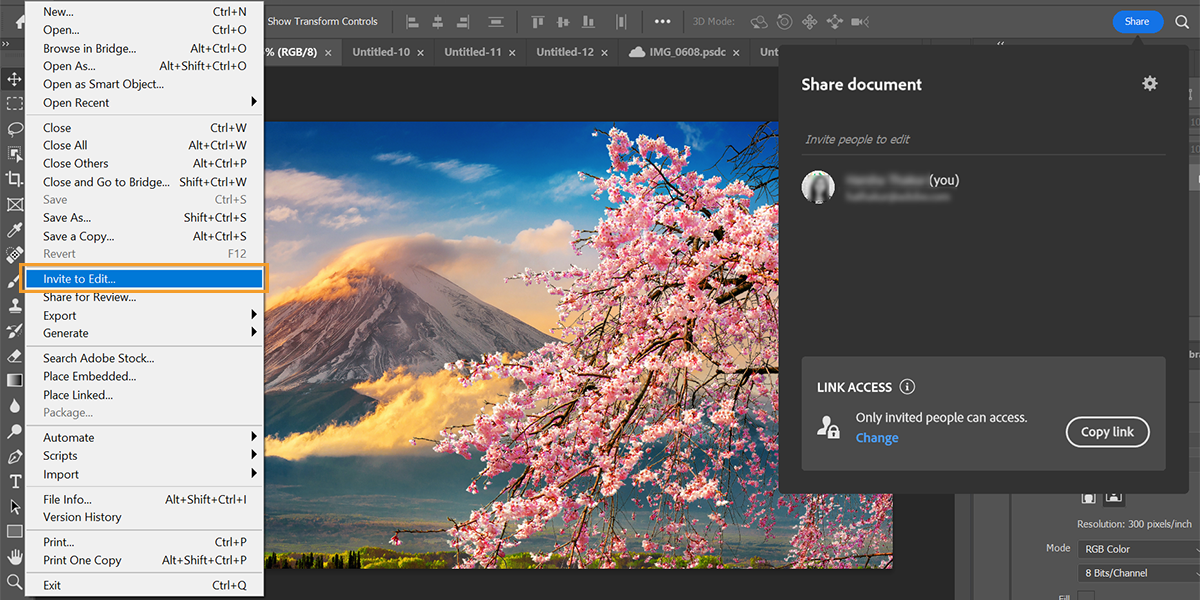
Task: Select the Dodge tool
Action: (x=14, y=431)
